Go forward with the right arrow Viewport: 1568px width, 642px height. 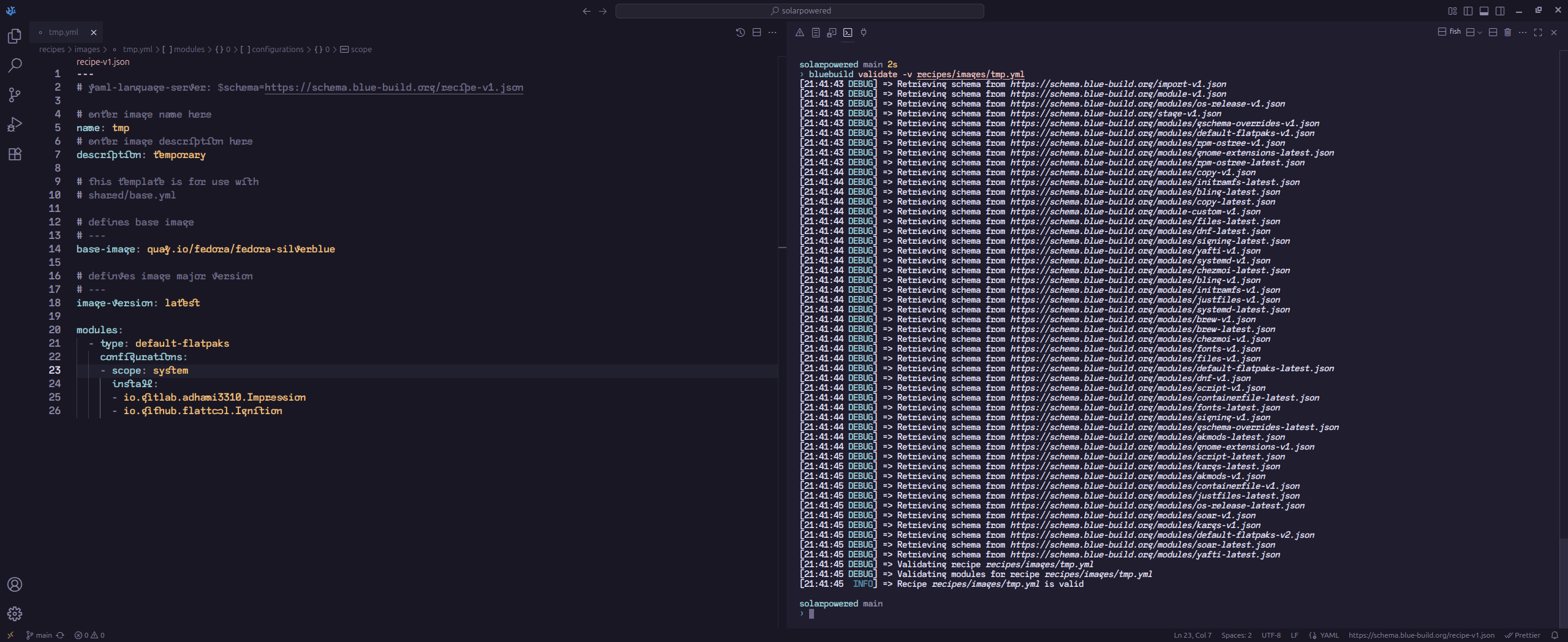603,11
